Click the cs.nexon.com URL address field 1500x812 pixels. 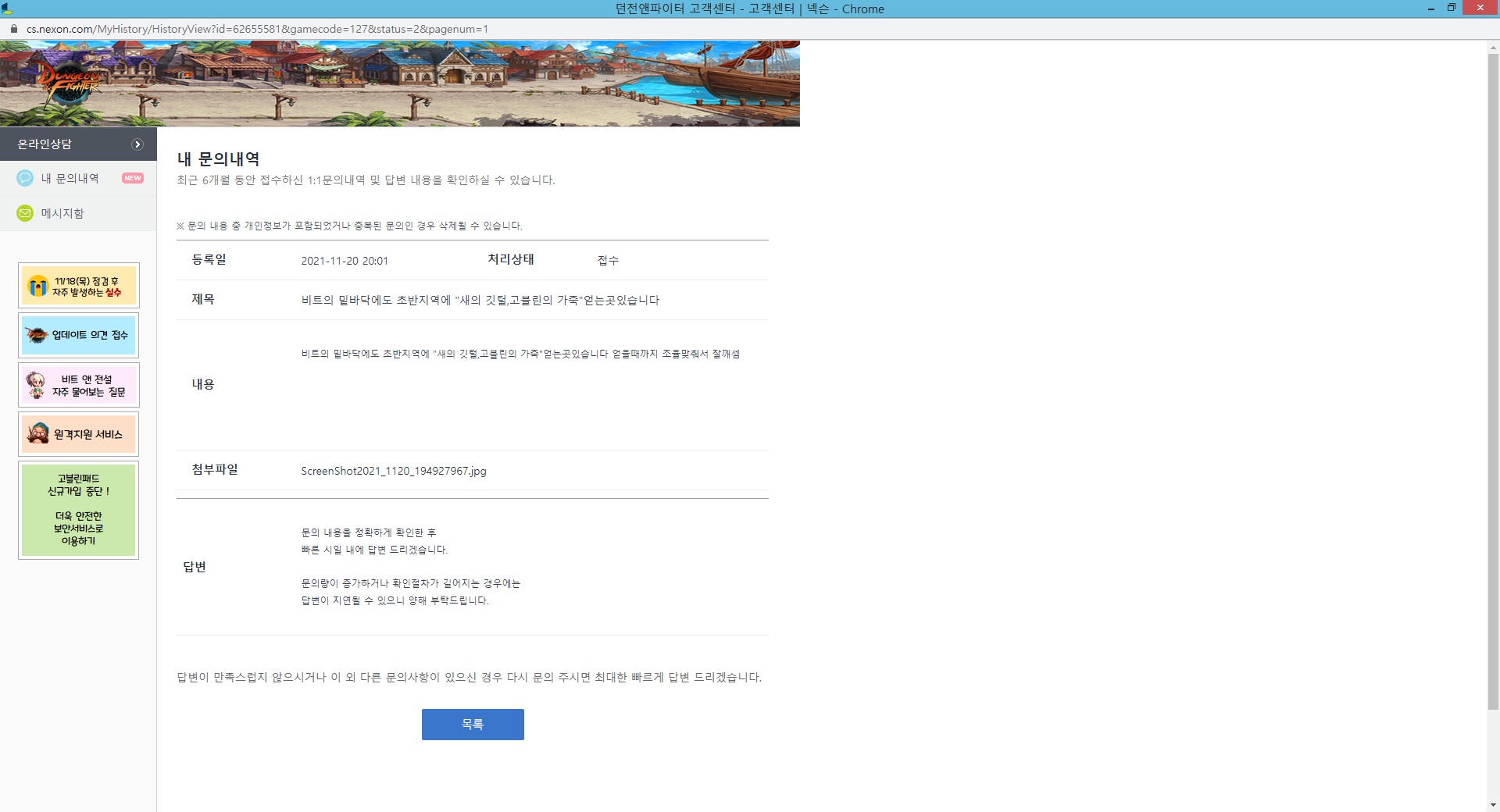(x=258, y=29)
